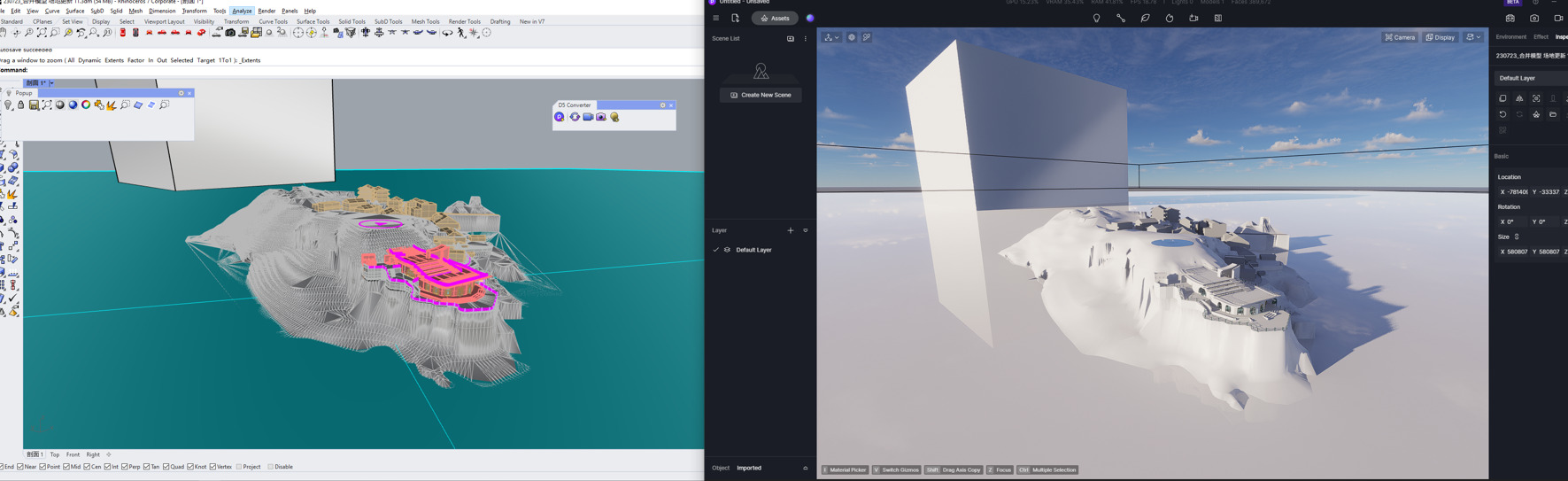Click the Location X input field
This screenshot has height=481, width=1568.
[x=1515, y=192]
